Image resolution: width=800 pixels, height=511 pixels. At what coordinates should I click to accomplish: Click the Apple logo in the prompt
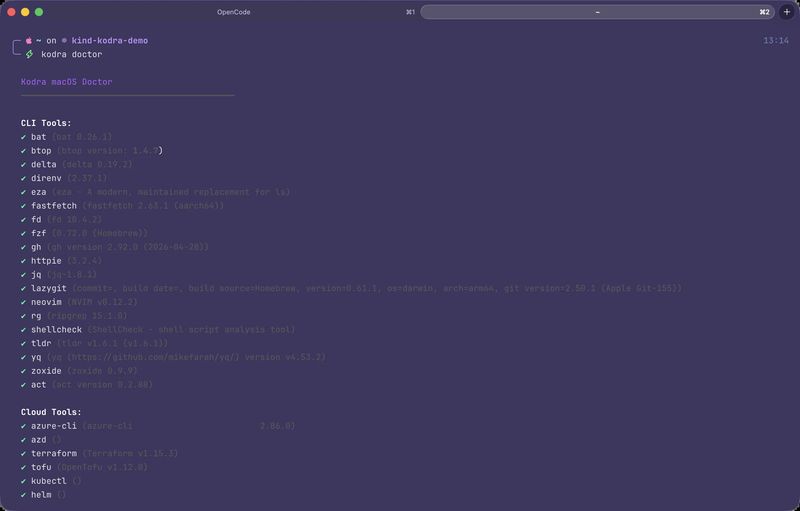[29, 40]
